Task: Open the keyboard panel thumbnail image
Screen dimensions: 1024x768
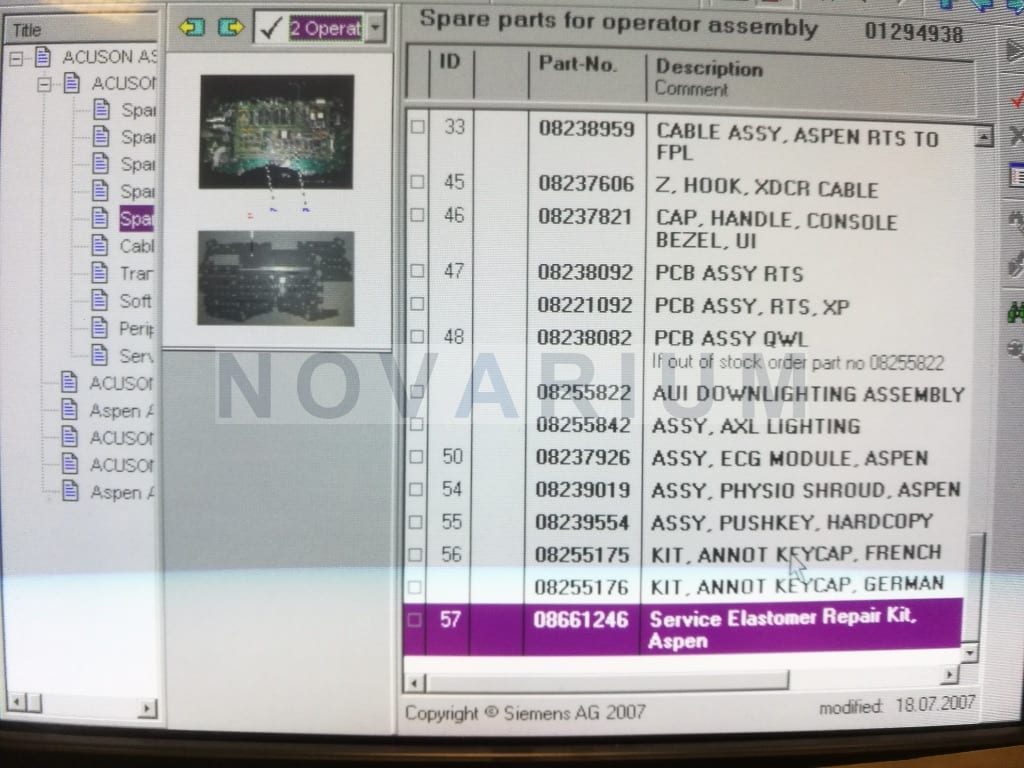Action: point(276,278)
